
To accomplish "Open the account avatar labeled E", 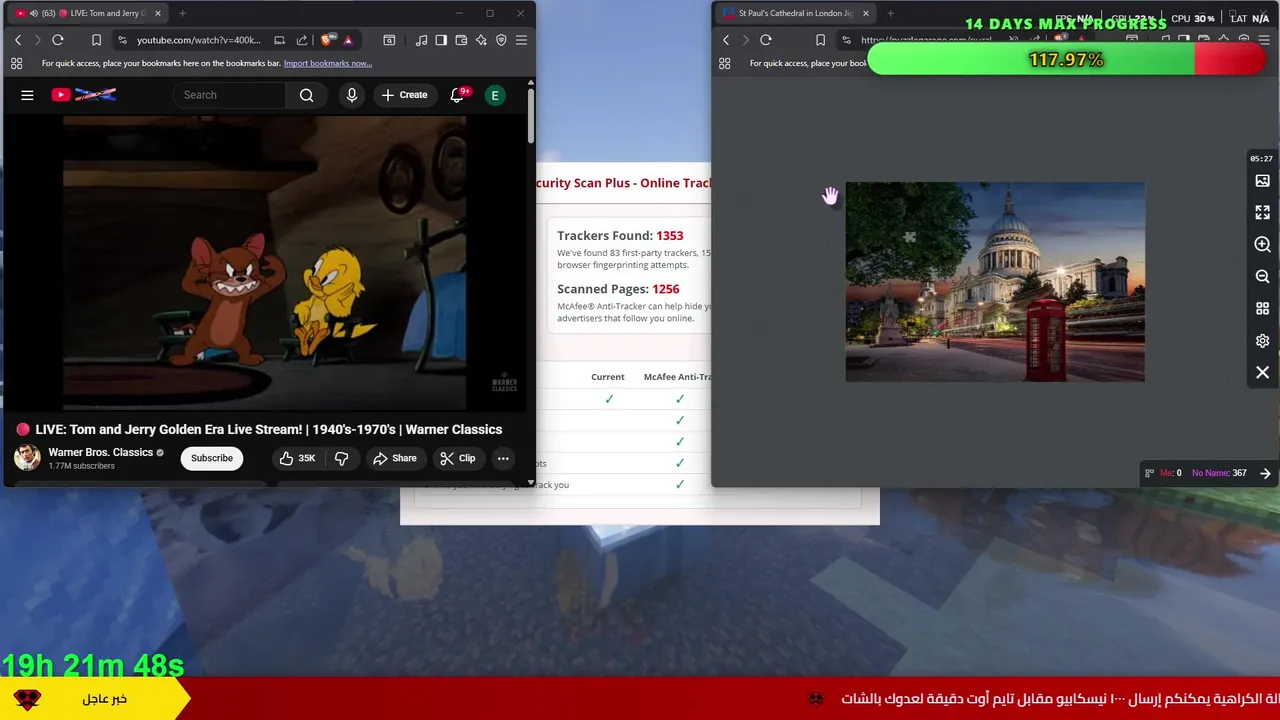I will [495, 95].
